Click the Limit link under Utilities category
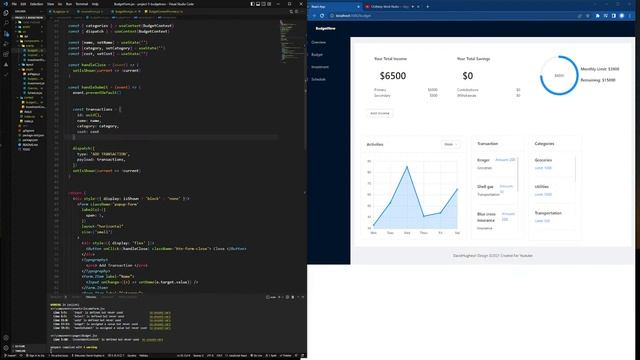The height and width of the screenshot is (360, 640). pos(543,195)
